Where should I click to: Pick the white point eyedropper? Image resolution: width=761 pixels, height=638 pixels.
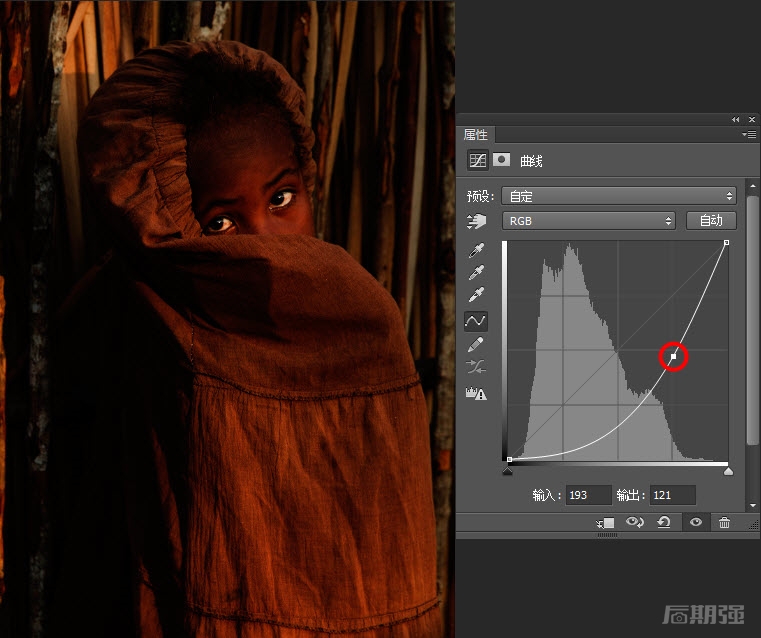click(x=476, y=294)
